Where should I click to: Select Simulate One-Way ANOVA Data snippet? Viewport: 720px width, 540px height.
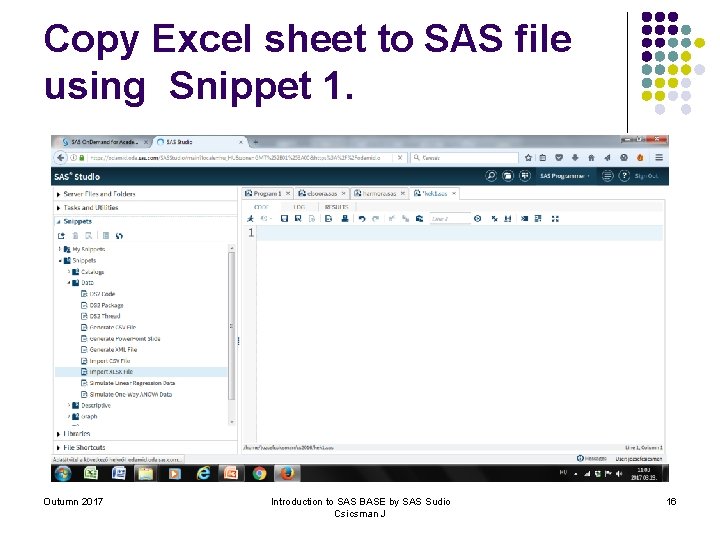click(x=131, y=394)
